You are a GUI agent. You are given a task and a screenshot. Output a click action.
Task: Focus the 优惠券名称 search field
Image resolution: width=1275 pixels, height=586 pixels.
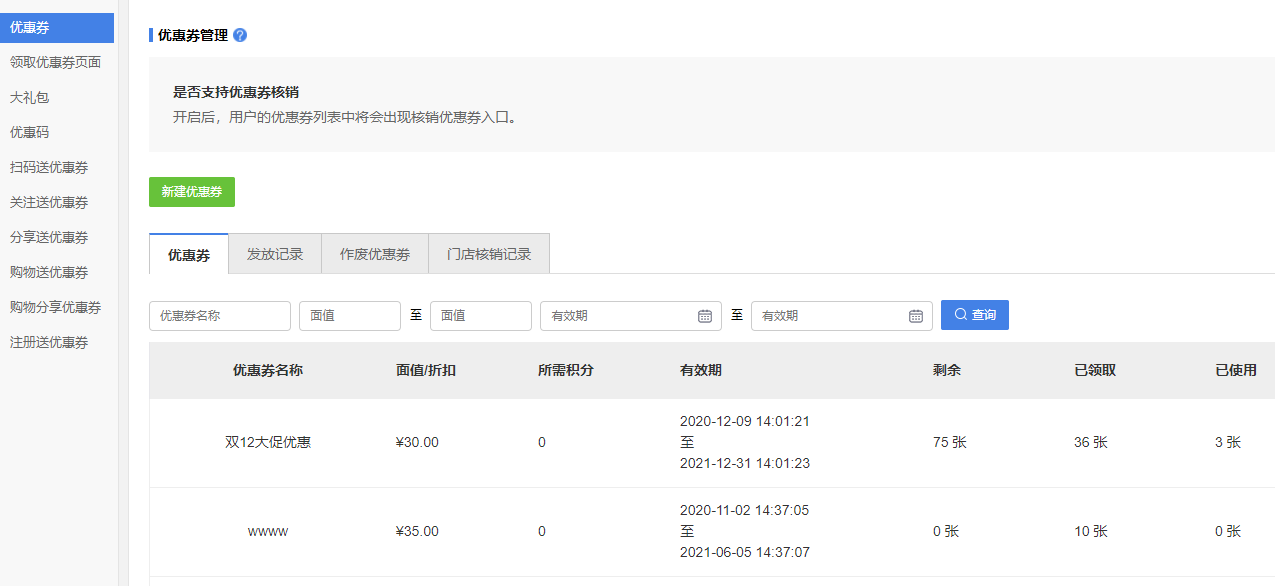[220, 316]
